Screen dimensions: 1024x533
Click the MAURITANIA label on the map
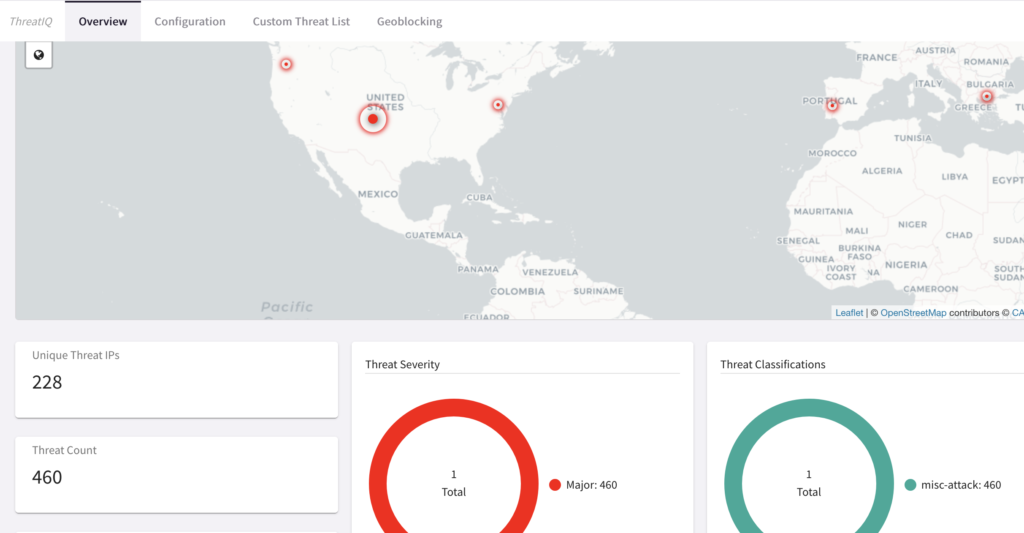click(823, 211)
